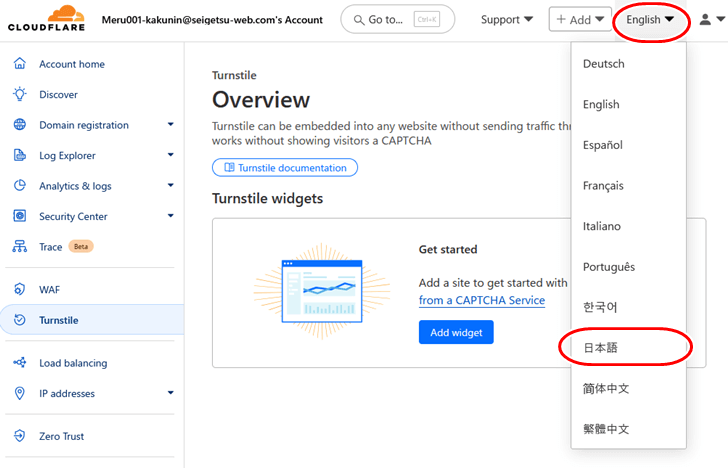728x468 pixels.
Task: Expand the Domain registration submenu arrow
Action: point(170,124)
